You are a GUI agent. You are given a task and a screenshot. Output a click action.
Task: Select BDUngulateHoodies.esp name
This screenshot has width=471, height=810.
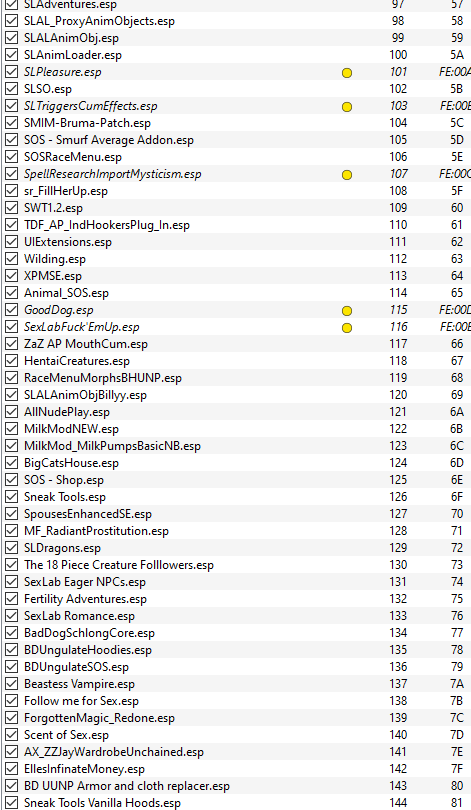[88, 650]
